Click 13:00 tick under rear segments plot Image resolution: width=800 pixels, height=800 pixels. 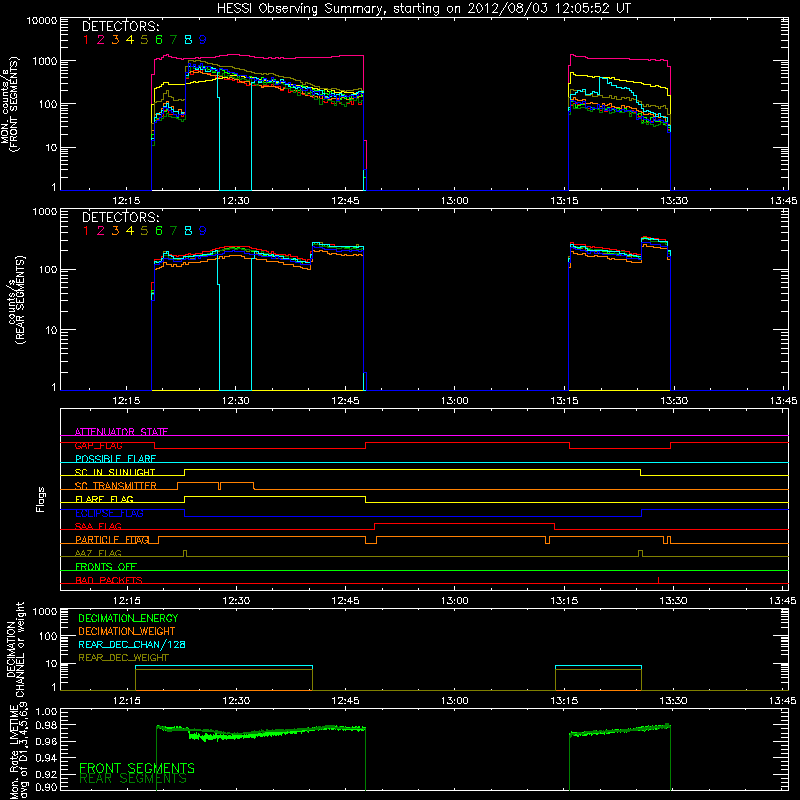coord(455,401)
